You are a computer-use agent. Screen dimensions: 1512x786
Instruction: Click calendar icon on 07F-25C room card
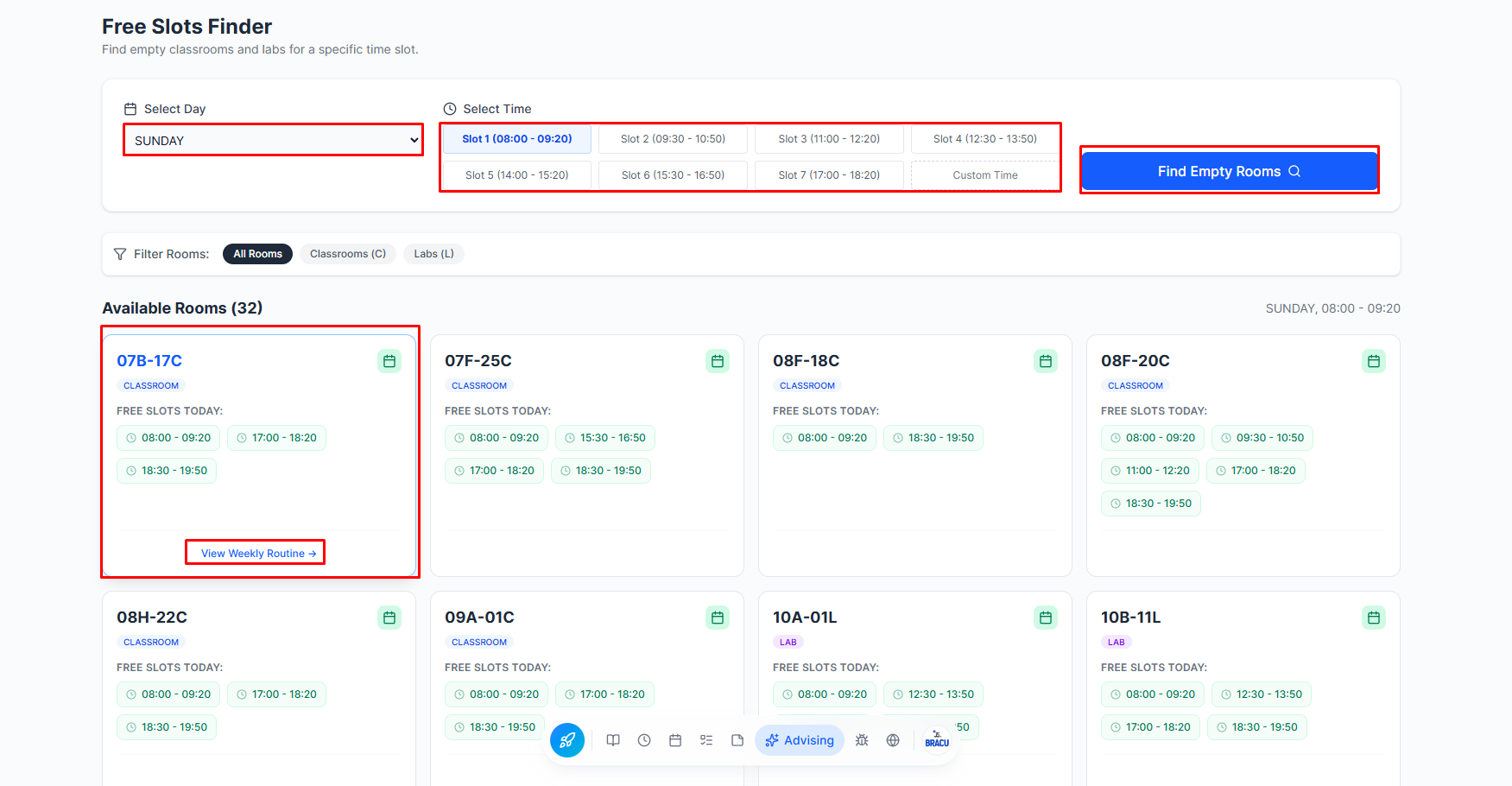pos(718,361)
